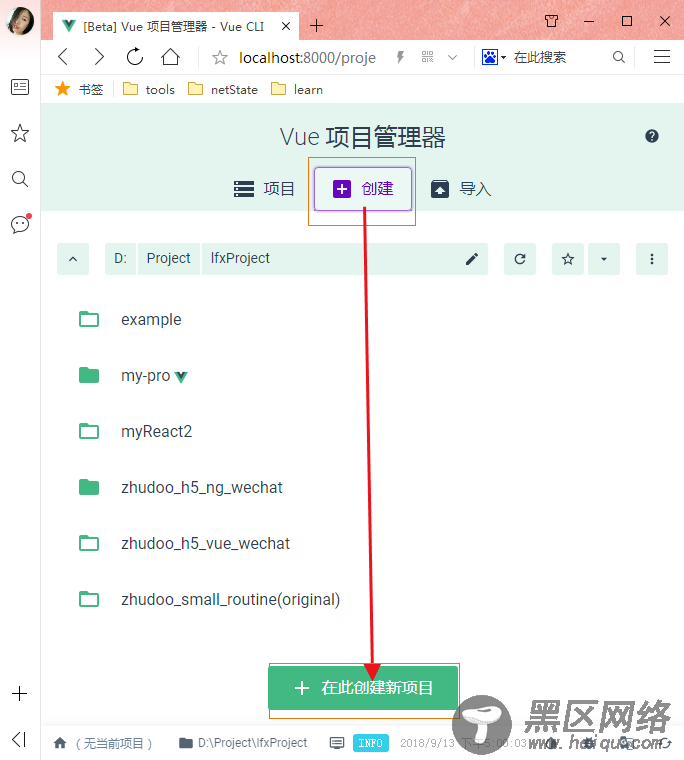Viewport: 684px width, 760px height.
Task: Open a new browser tab with plus
Action: [x=316, y=25]
